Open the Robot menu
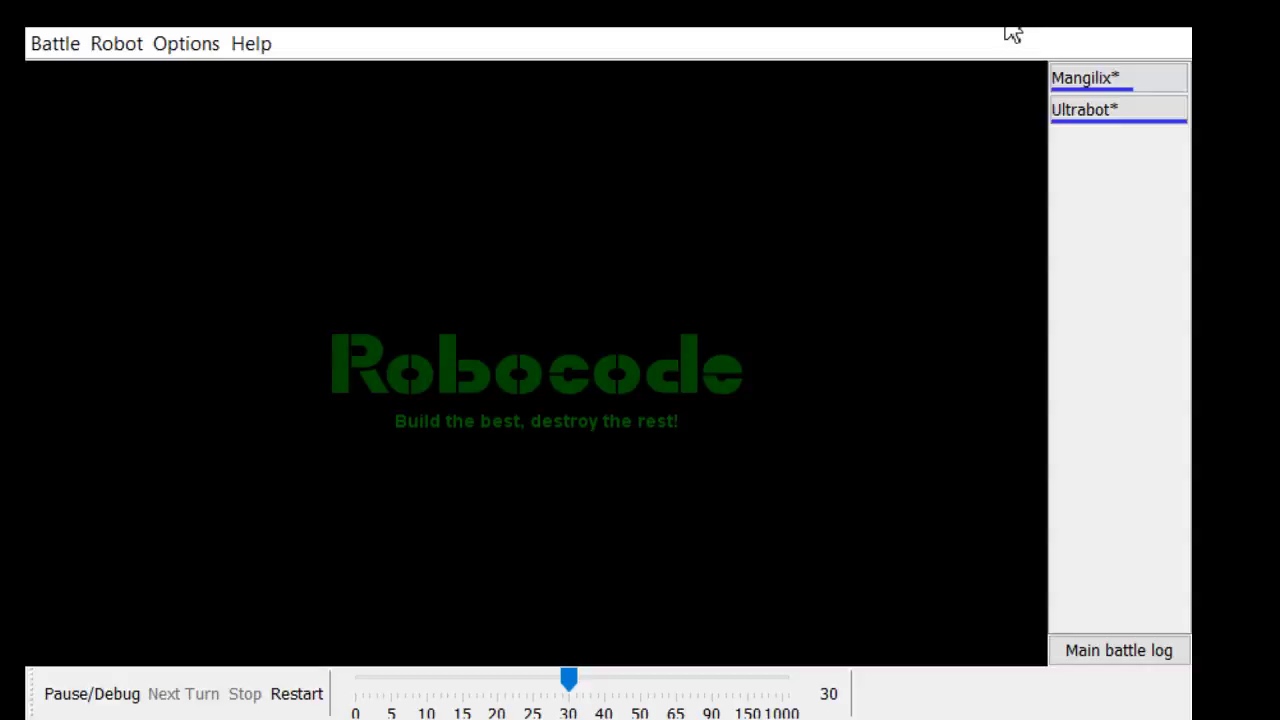1280x720 pixels. tap(116, 44)
